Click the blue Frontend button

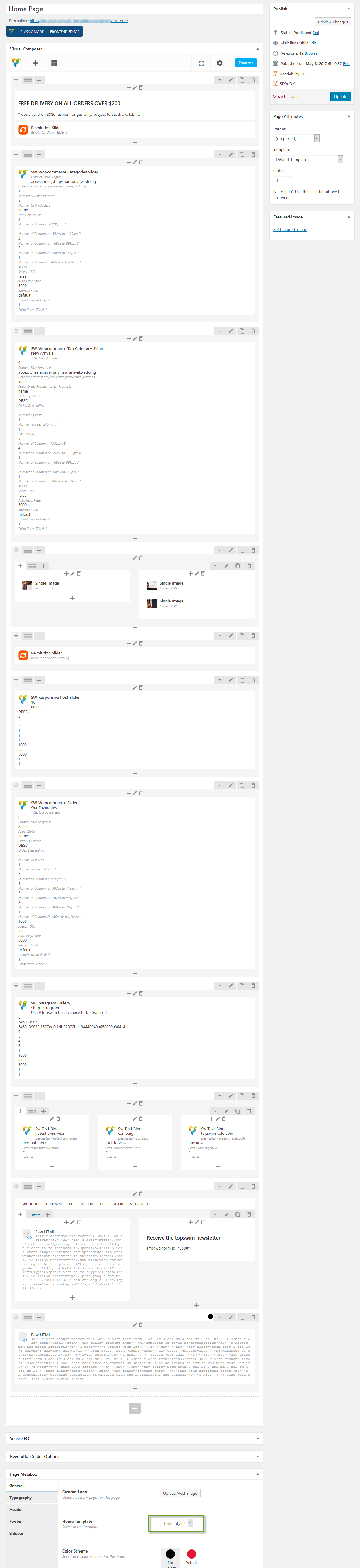[246, 63]
